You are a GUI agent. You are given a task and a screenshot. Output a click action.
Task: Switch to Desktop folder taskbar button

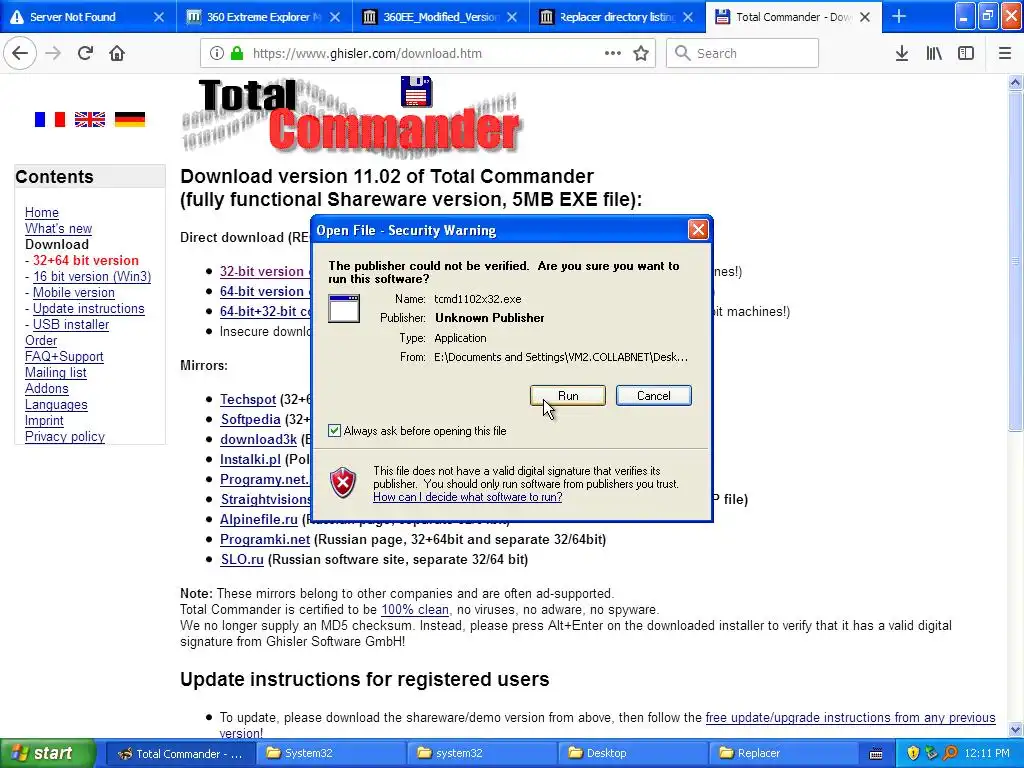[633, 753]
